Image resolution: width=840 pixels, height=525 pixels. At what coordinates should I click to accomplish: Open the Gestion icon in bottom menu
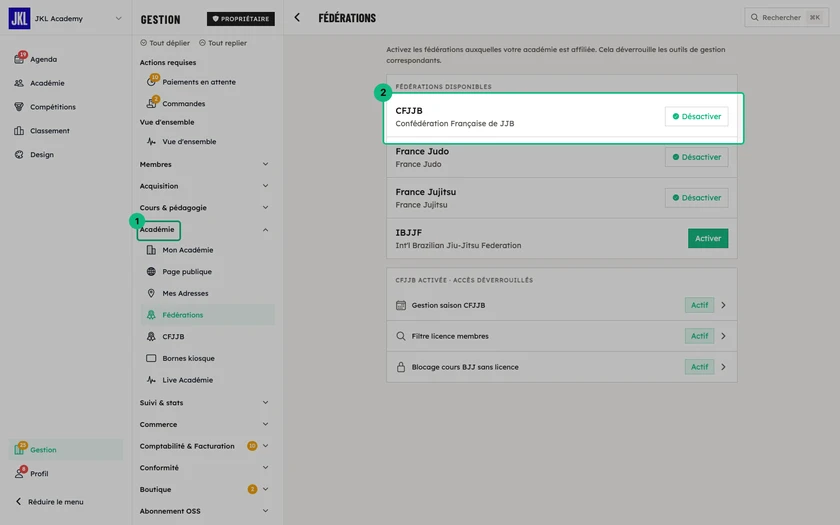click(19, 449)
